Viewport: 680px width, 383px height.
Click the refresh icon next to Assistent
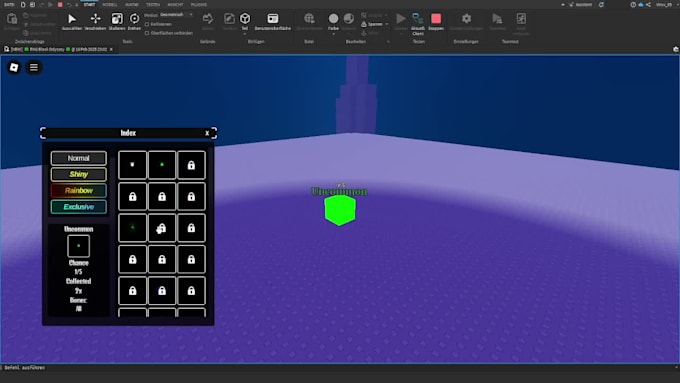[601, 4]
